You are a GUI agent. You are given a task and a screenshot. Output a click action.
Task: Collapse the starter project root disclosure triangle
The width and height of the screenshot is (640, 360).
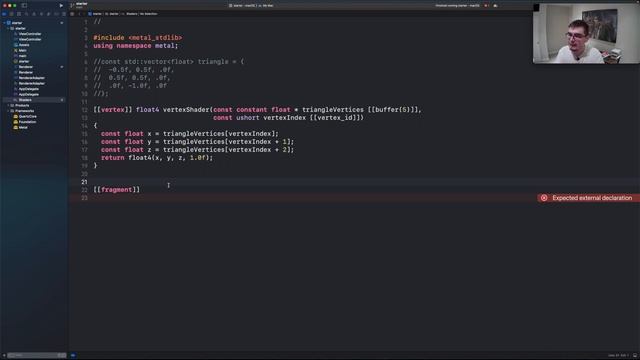point(4,23)
